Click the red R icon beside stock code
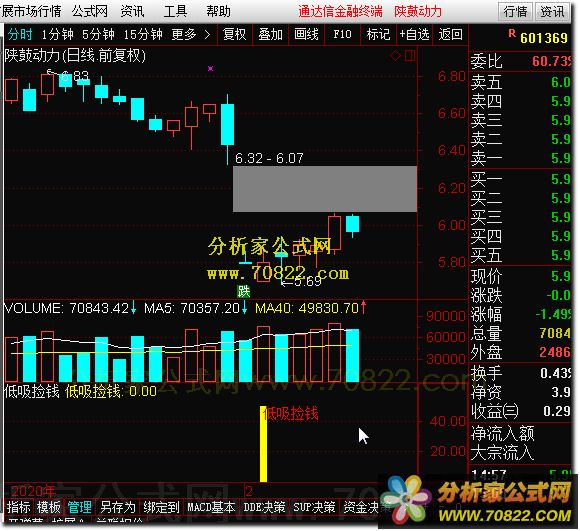Viewport: 580px width, 531px height. tap(512, 34)
